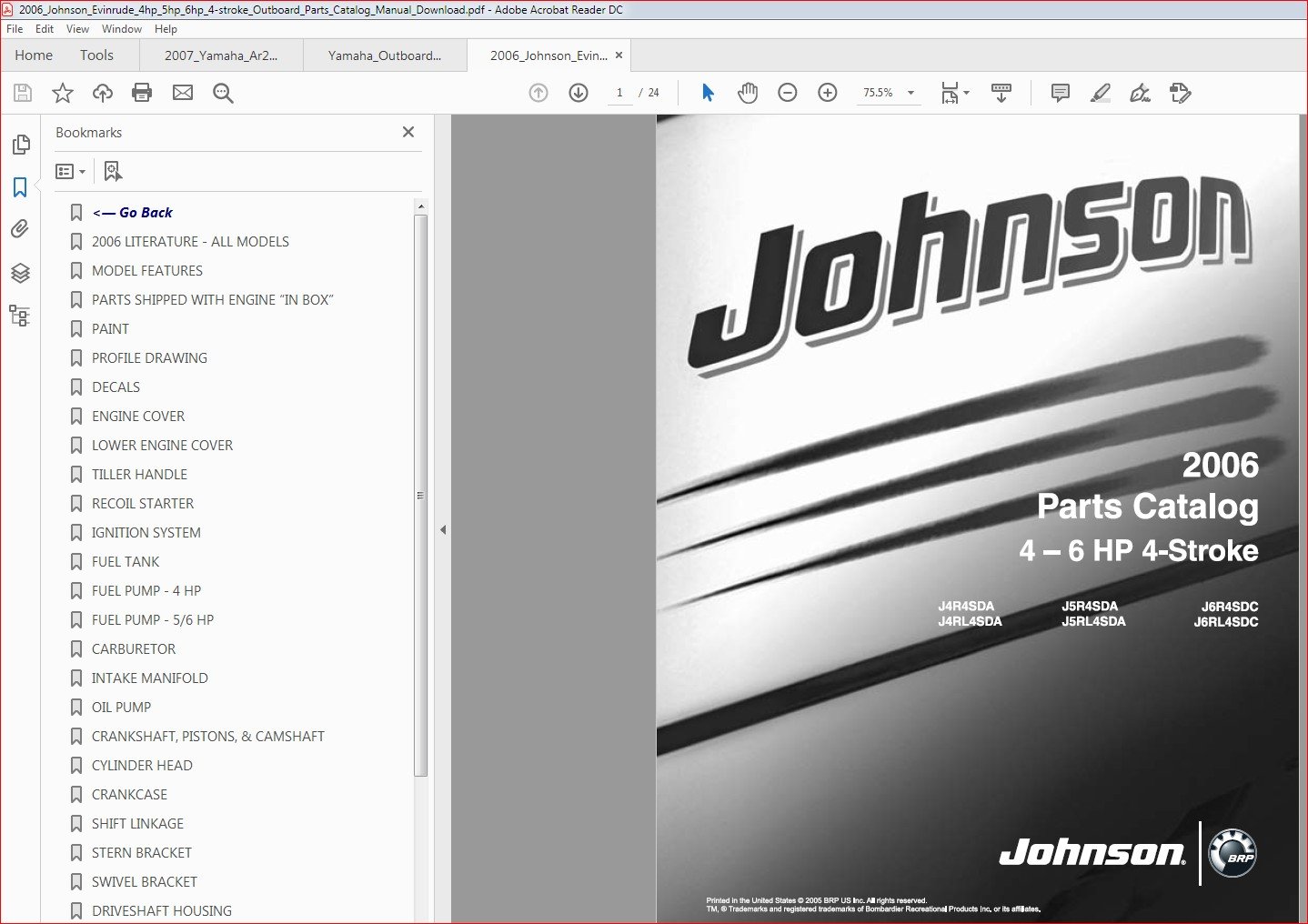Open the Layers panel icon
The image size is (1308, 924).
click(x=20, y=273)
